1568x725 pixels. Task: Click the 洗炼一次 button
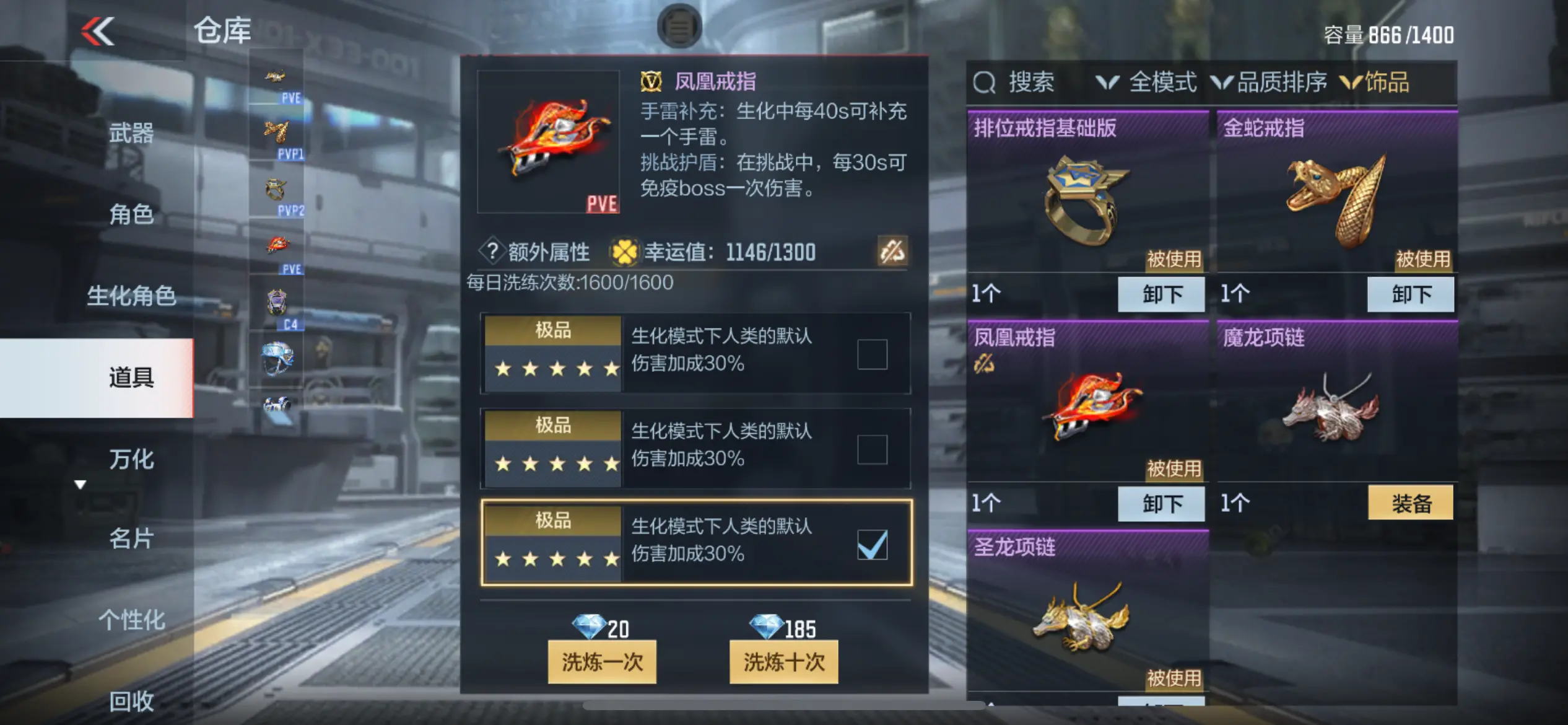click(602, 662)
